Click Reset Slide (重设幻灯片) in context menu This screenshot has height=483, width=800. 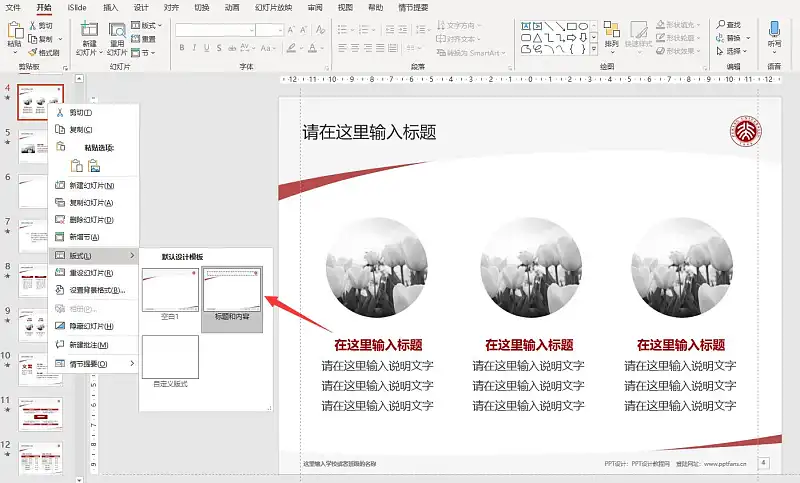[91, 273]
